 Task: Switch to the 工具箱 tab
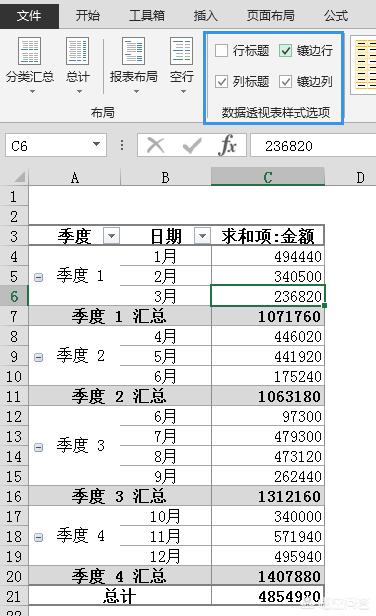click(x=147, y=16)
